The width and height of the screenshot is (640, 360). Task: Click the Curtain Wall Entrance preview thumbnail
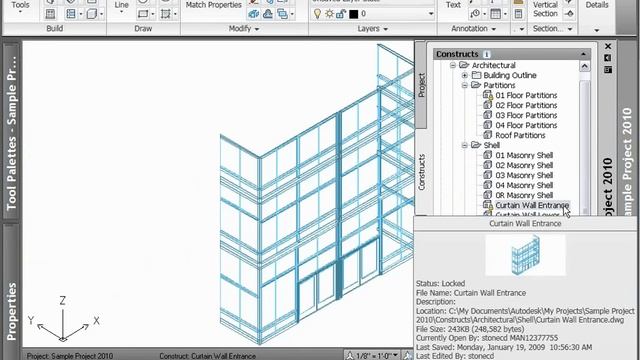pos(525,255)
